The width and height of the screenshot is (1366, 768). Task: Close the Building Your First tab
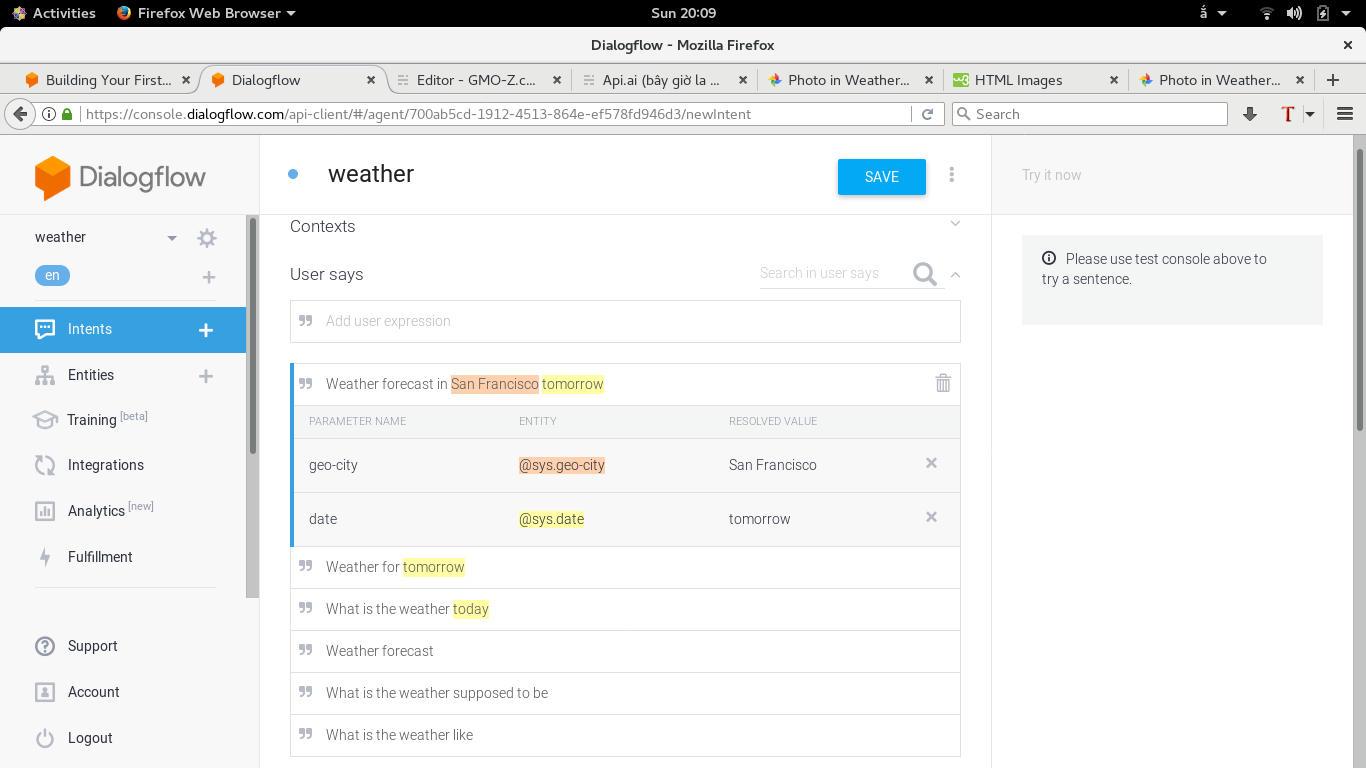coord(186,80)
